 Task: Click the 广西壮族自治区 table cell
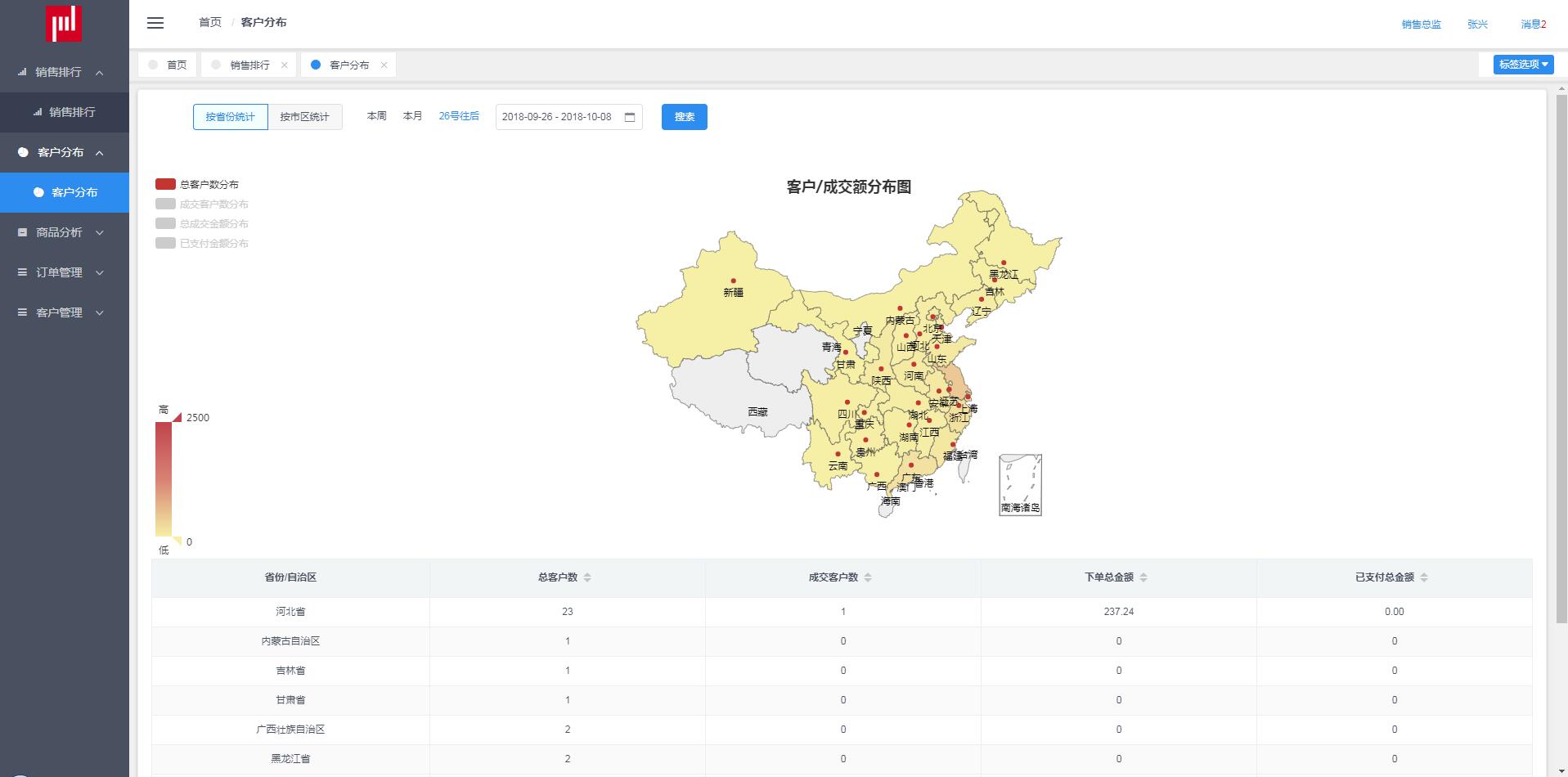290,730
